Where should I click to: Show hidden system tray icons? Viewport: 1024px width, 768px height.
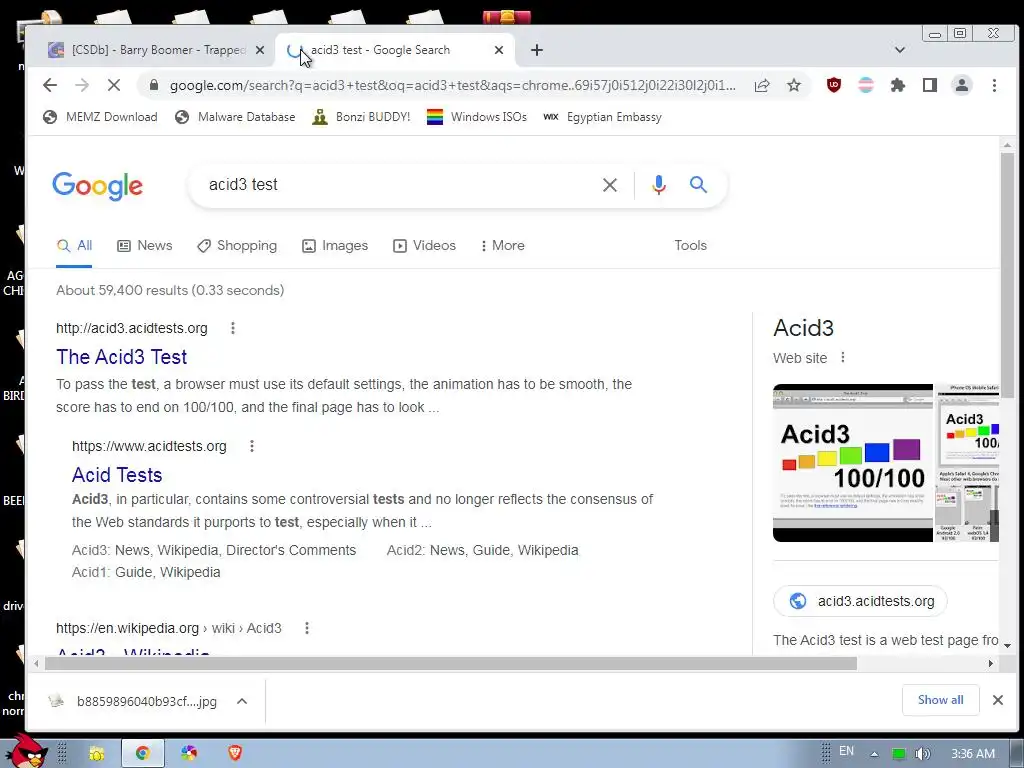point(874,754)
